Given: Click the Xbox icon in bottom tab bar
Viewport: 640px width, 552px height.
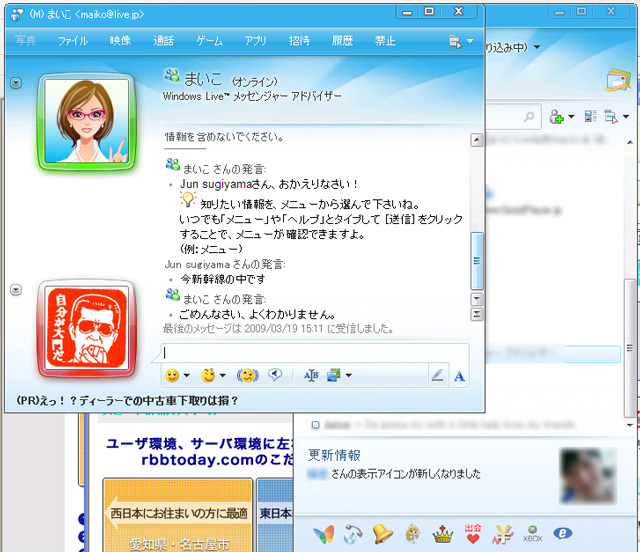Looking at the screenshot, I should click(x=533, y=534).
